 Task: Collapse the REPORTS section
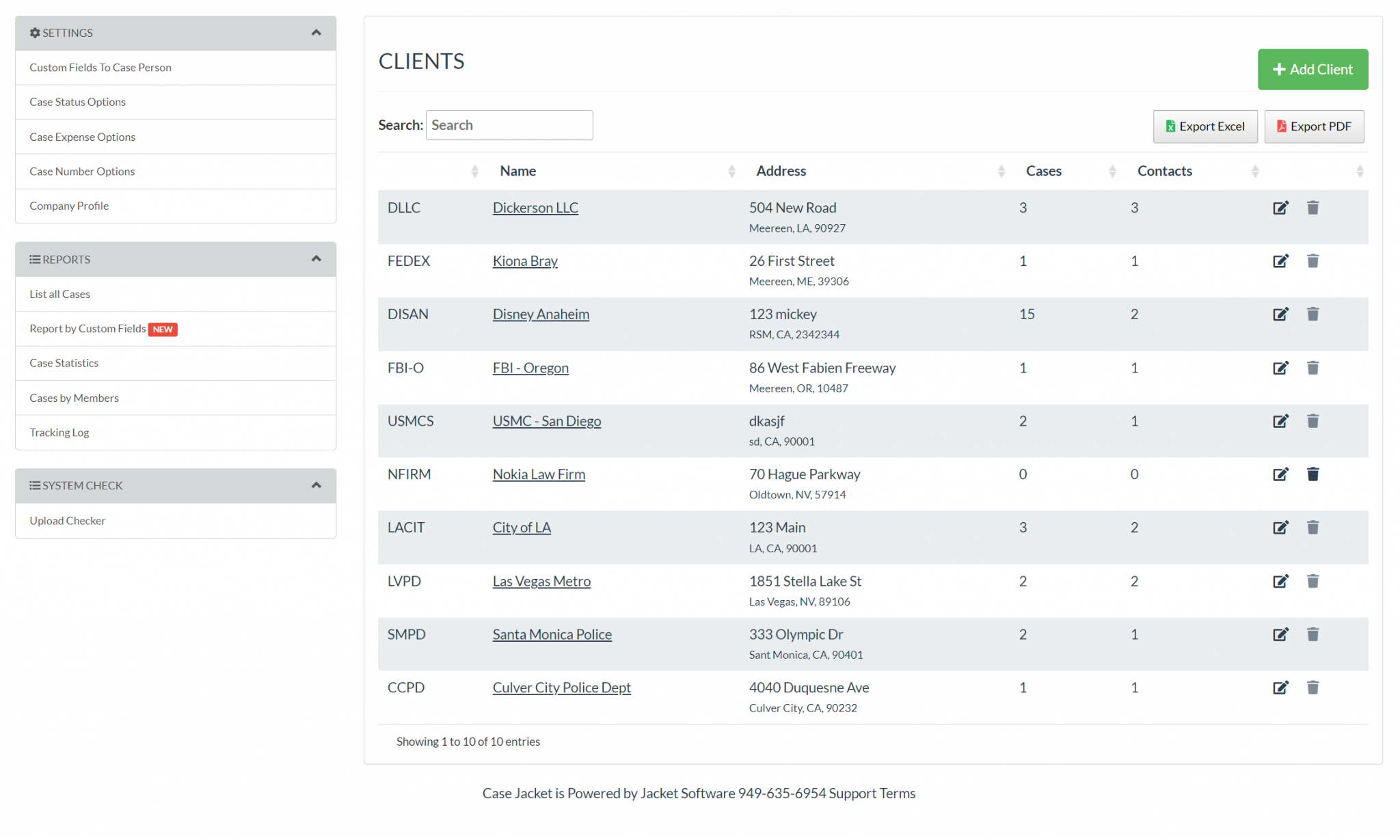pos(316,259)
